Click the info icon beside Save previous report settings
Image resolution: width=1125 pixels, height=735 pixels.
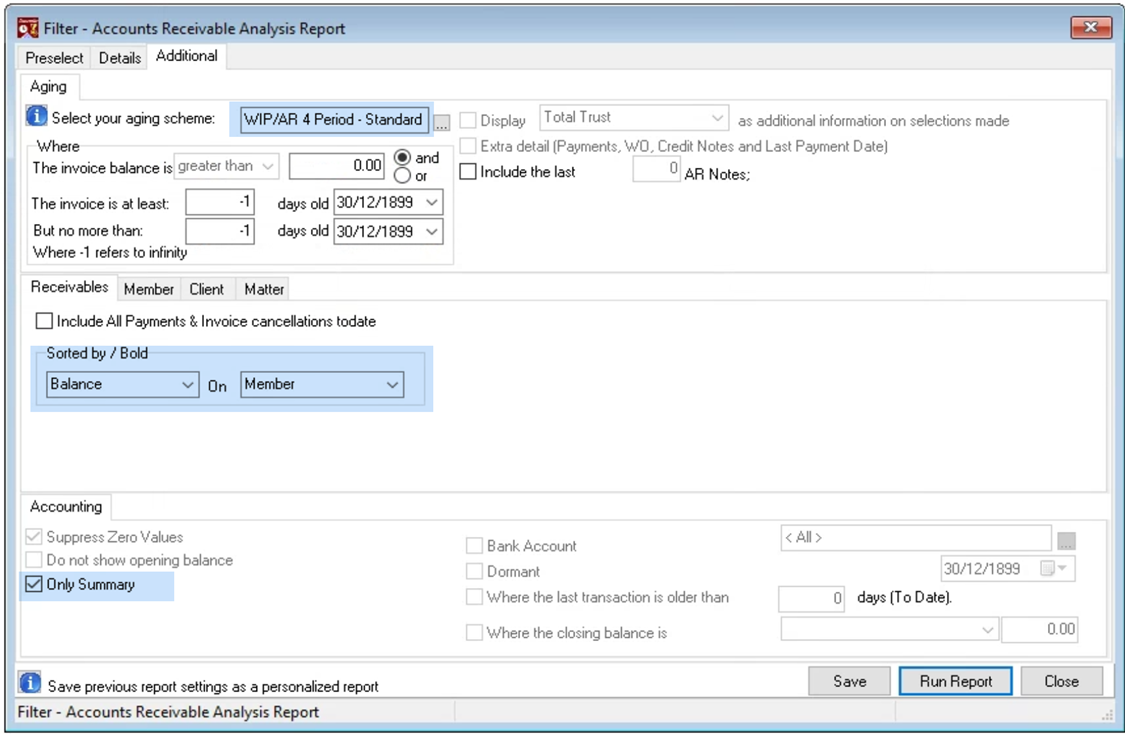coord(30,683)
